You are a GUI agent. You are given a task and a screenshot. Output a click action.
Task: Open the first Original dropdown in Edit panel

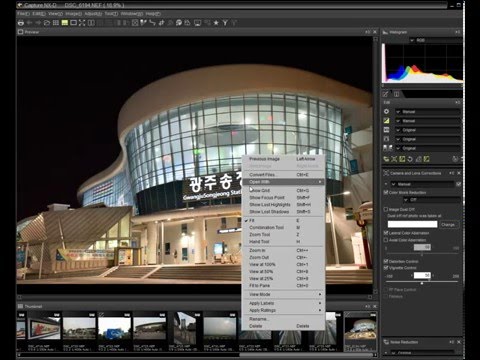pos(428,130)
